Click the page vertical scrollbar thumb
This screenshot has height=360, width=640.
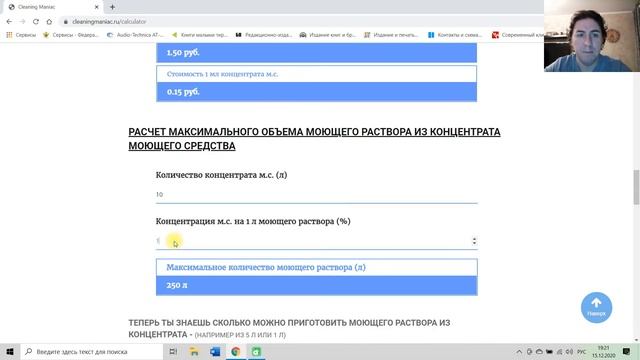636,187
